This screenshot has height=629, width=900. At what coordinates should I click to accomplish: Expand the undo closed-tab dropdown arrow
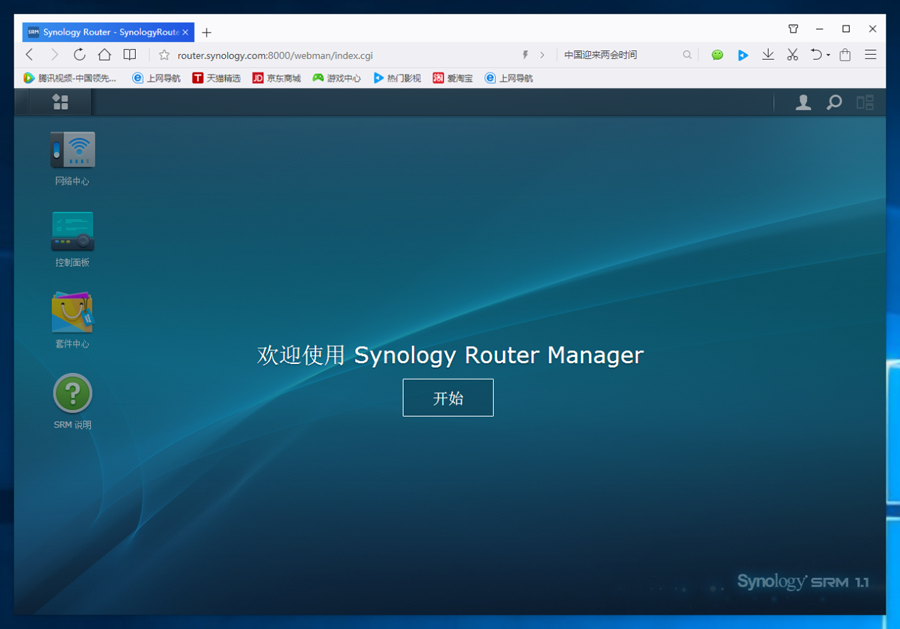pyautogui.click(x=828, y=56)
